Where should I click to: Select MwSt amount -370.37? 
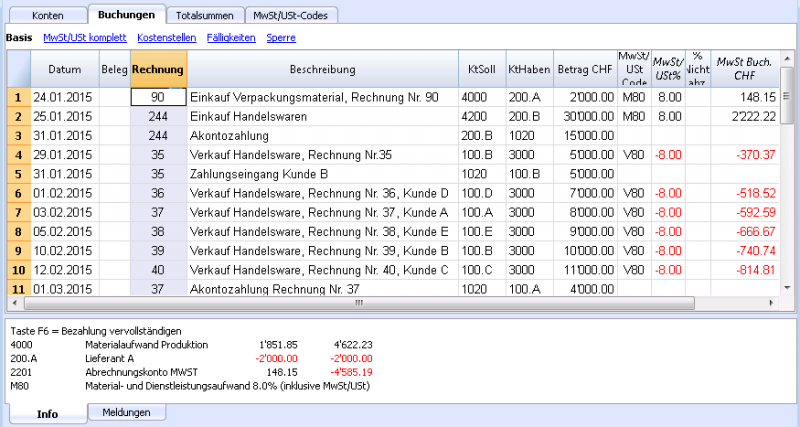click(745, 155)
